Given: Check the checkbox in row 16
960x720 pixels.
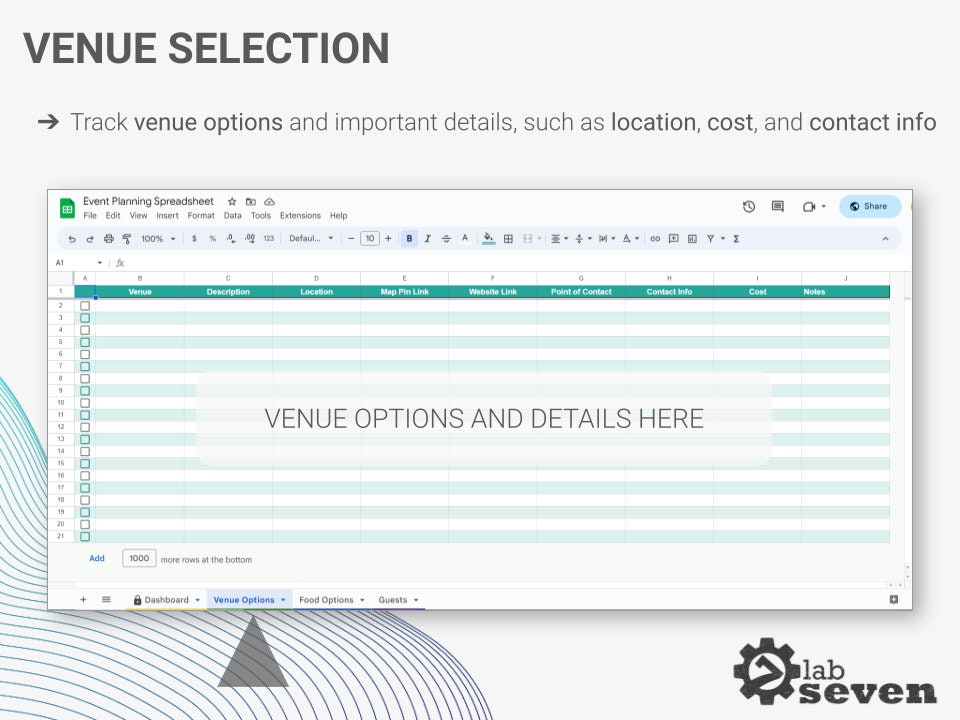Looking at the screenshot, I should coord(85,476).
